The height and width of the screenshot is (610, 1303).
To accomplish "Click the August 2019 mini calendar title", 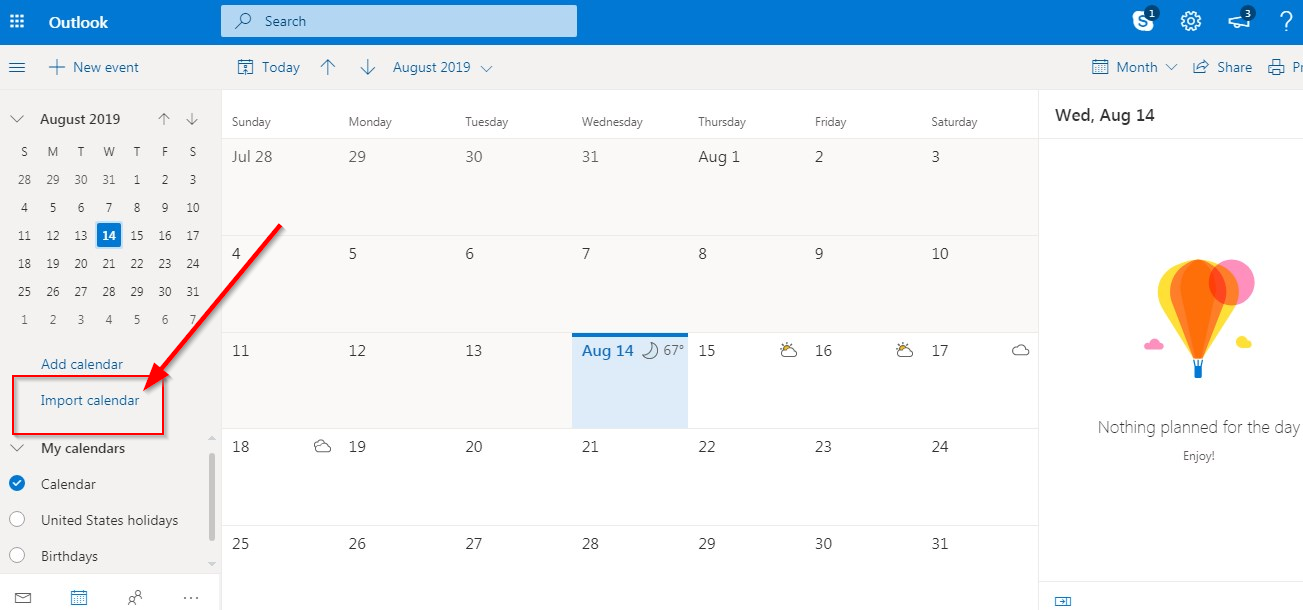I will [x=80, y=119].
